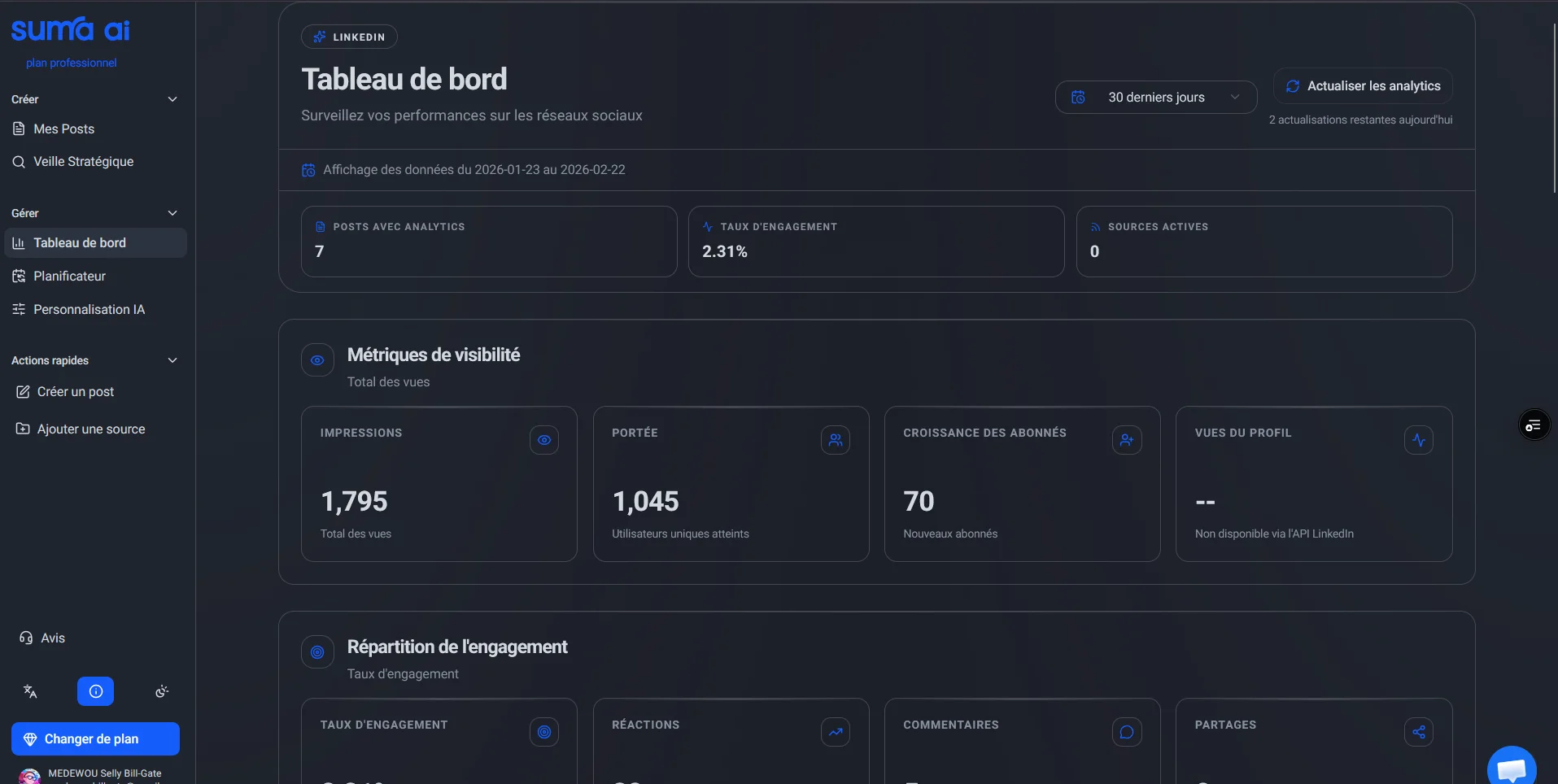Open the floating side panel toggle button
This screenshot has height=784, width=1558.
click(1534, 425)
